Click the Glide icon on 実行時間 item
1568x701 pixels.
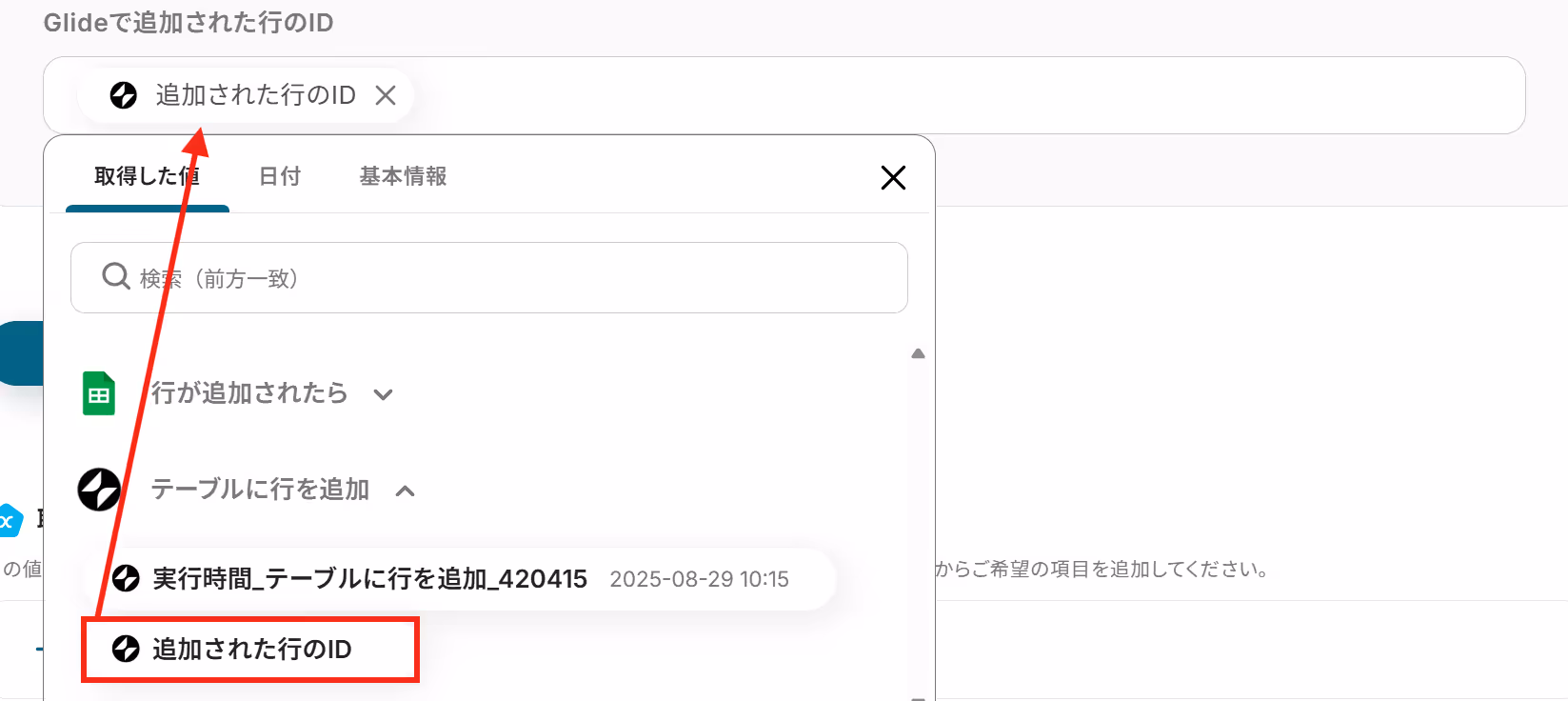pyautogui.click(x=127, y=578)
